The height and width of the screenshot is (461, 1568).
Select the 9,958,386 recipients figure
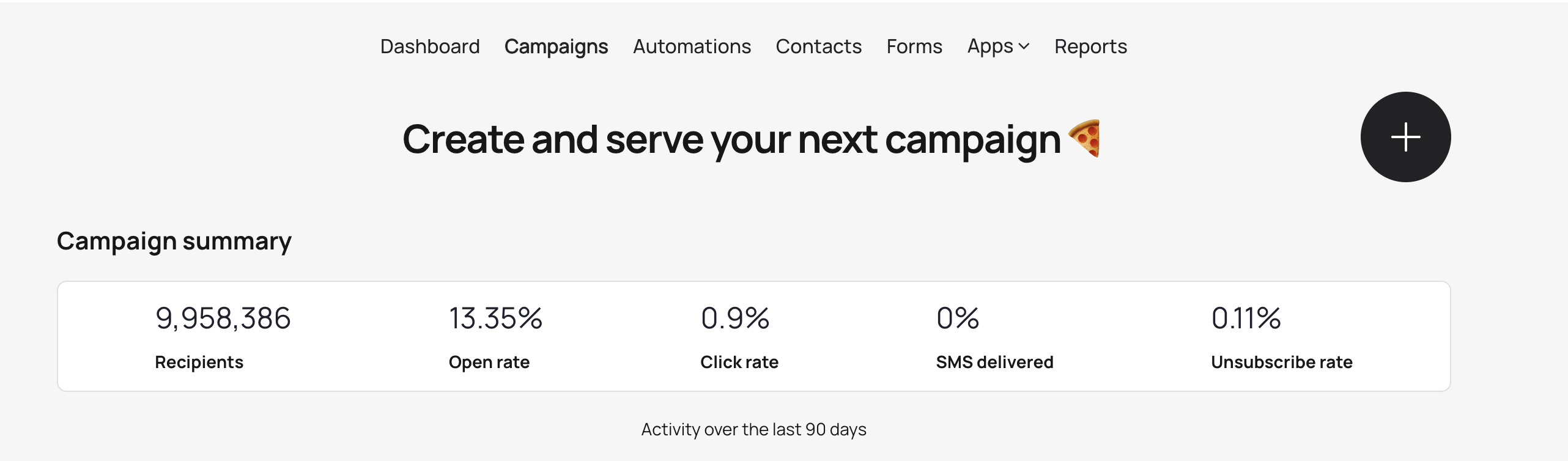[x=223, y=319]
